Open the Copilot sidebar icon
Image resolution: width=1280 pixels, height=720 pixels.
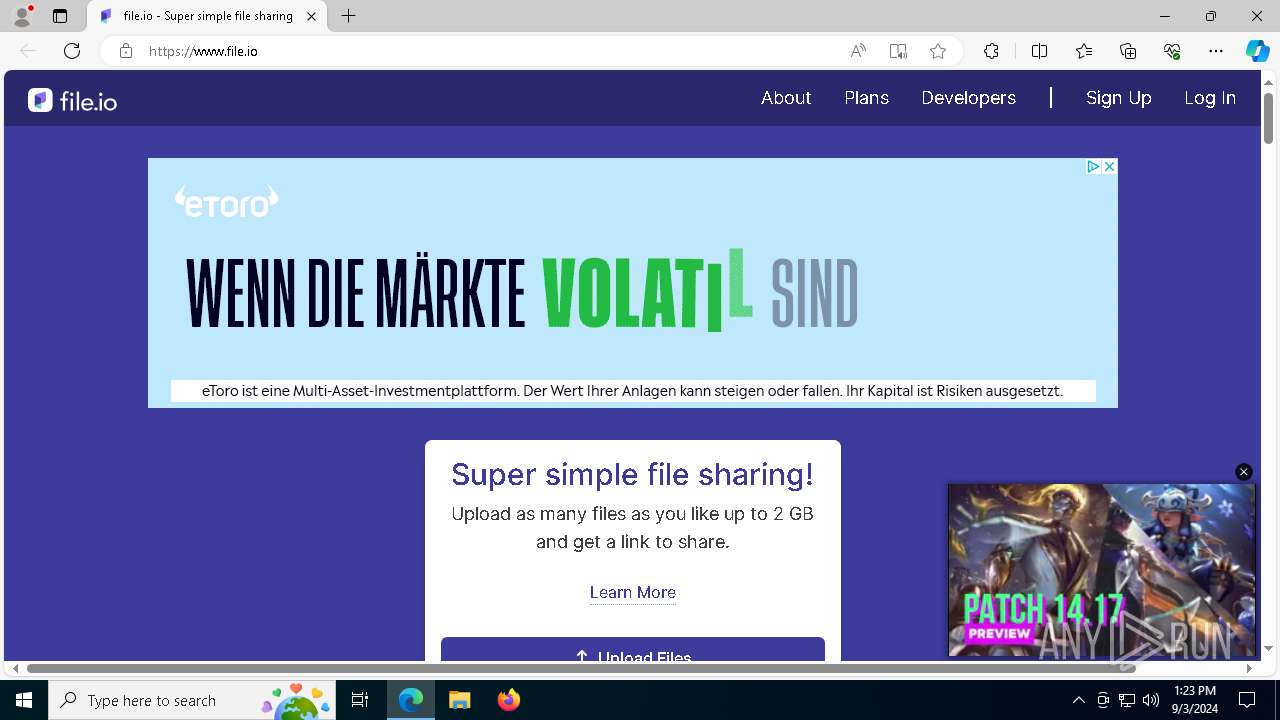[1258, 51]
